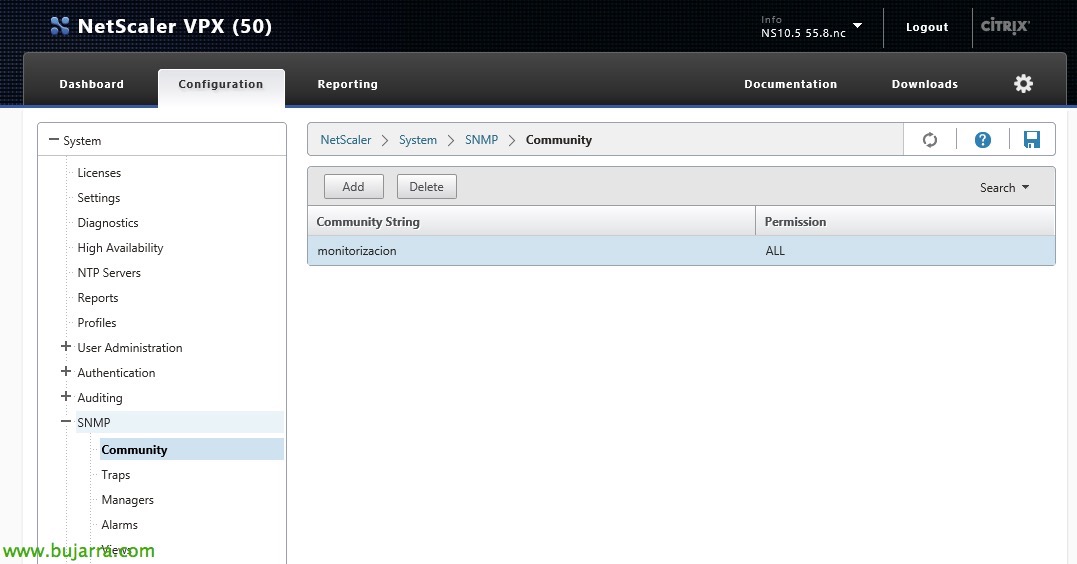
Task: Follow the NetScaler breadcrumb link
Action: pos(345,139)
